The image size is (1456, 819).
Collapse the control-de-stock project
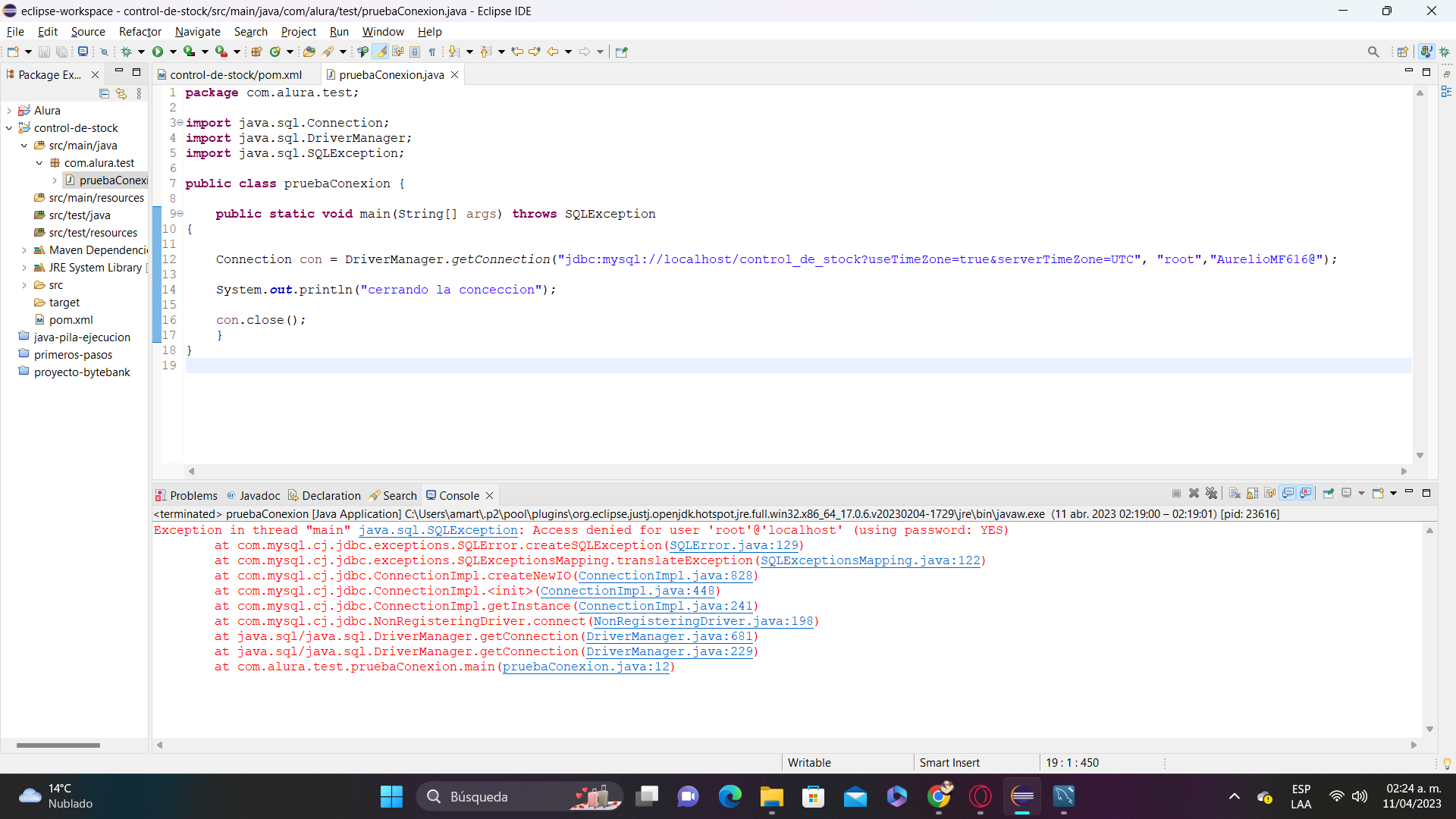point(9,128)
